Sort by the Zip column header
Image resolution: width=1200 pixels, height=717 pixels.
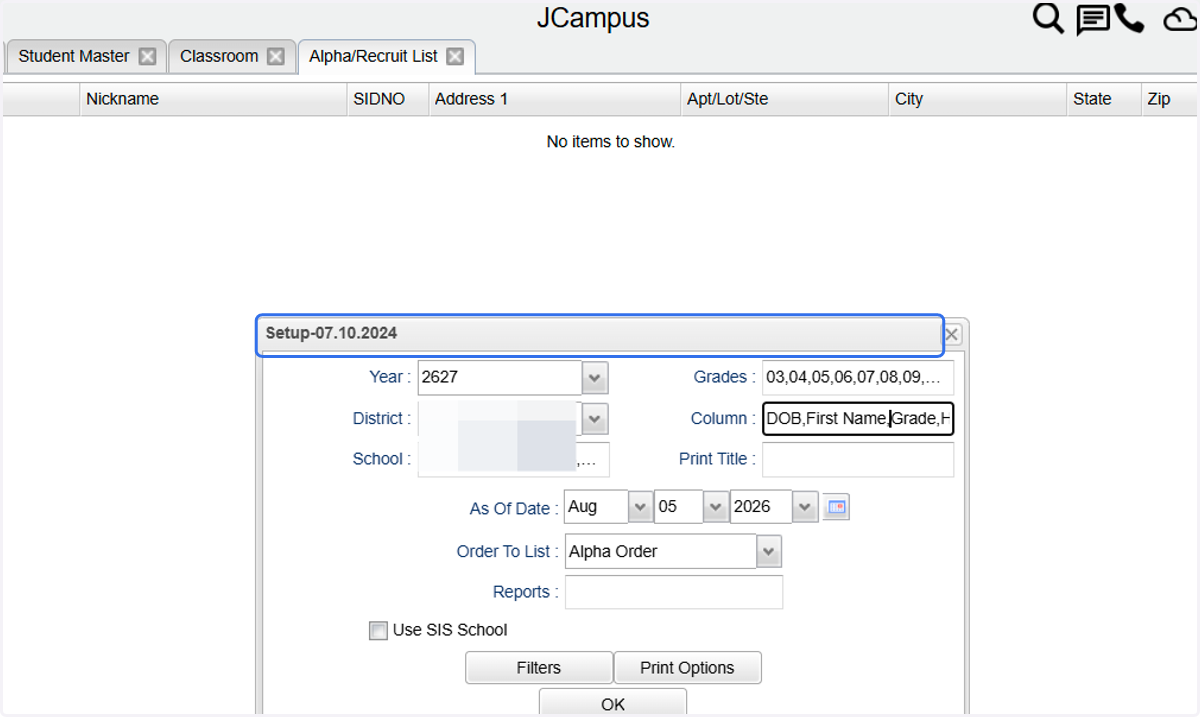(x=1169, y=99)
